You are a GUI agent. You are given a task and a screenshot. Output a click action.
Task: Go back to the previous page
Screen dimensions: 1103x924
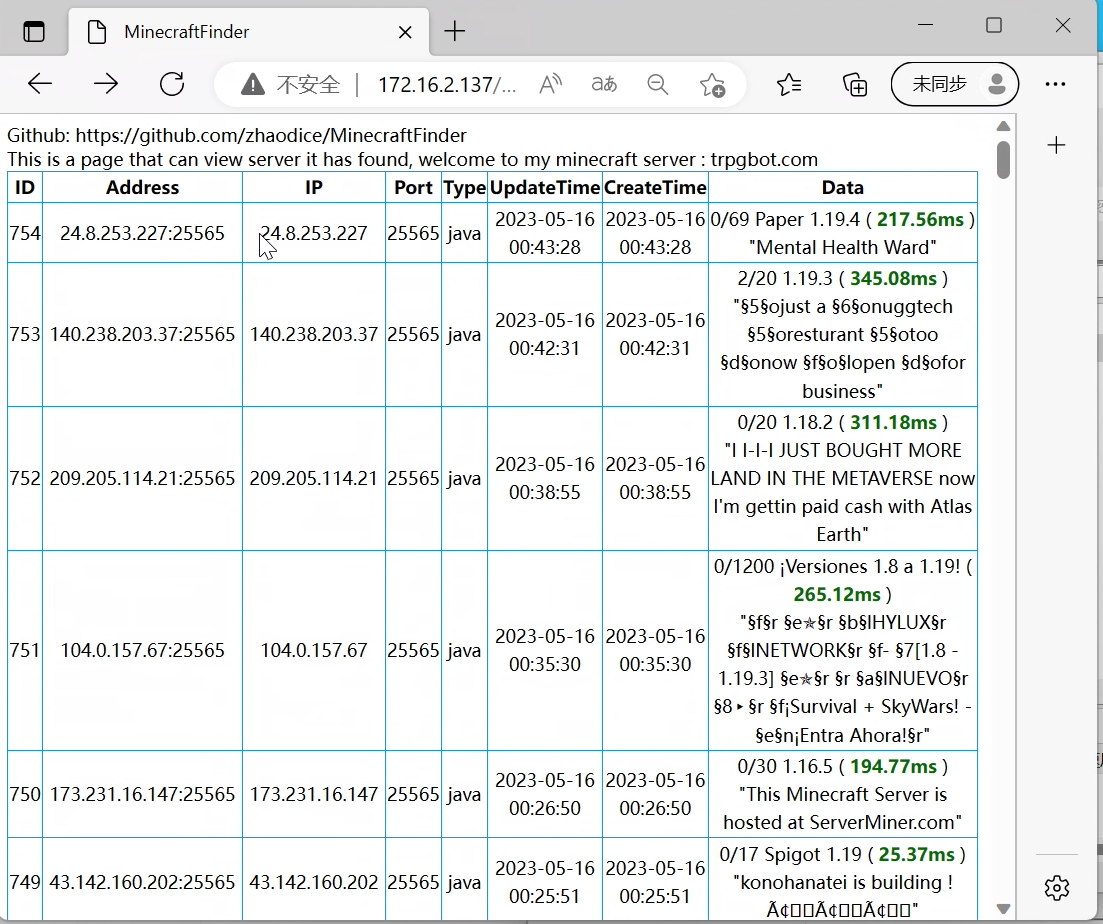[40, 84]
